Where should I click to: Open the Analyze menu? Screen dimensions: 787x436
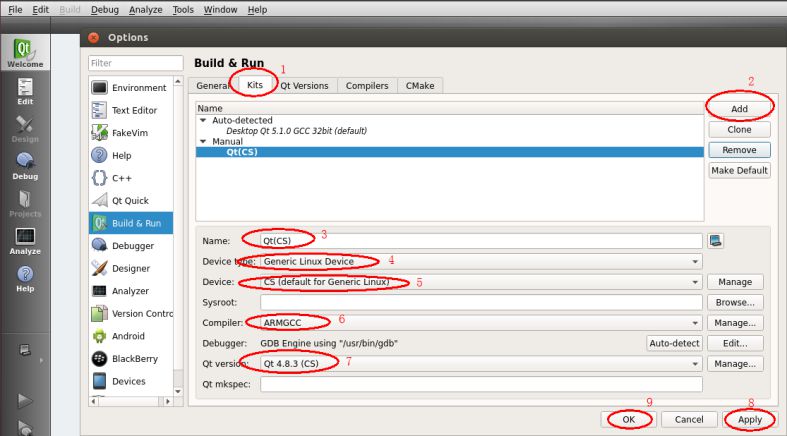click(146, 10)
